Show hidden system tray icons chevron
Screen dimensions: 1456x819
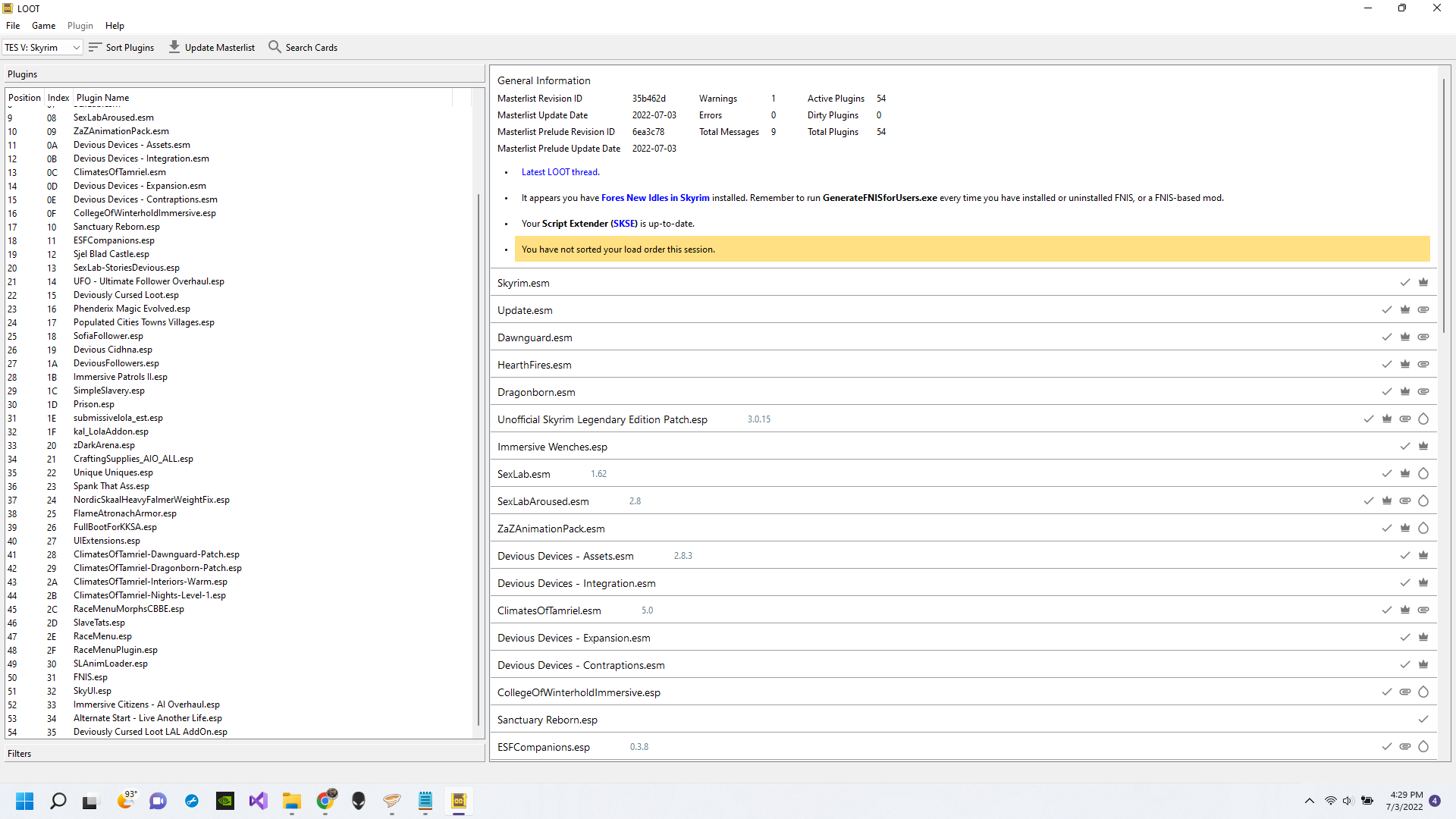point(1310,801)
